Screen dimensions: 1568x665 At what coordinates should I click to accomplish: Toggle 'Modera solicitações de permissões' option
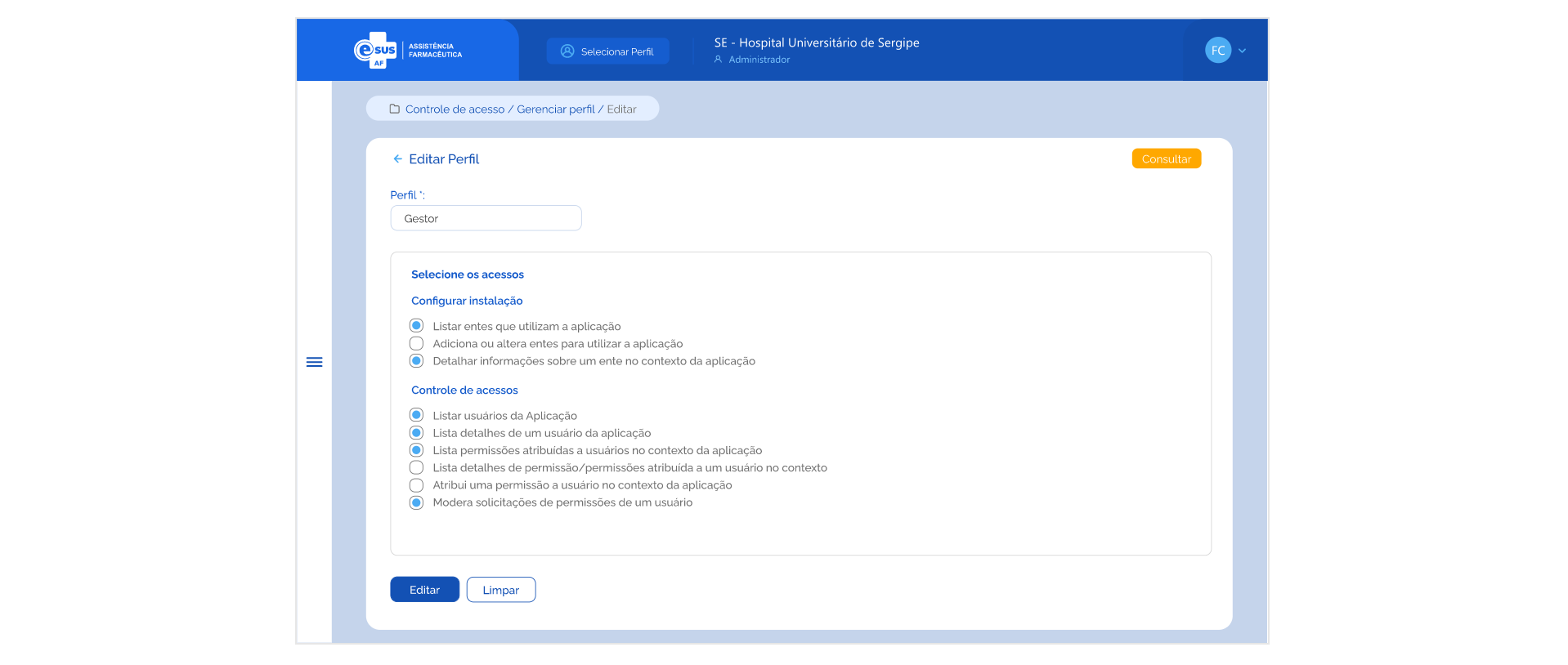[416, 502]
